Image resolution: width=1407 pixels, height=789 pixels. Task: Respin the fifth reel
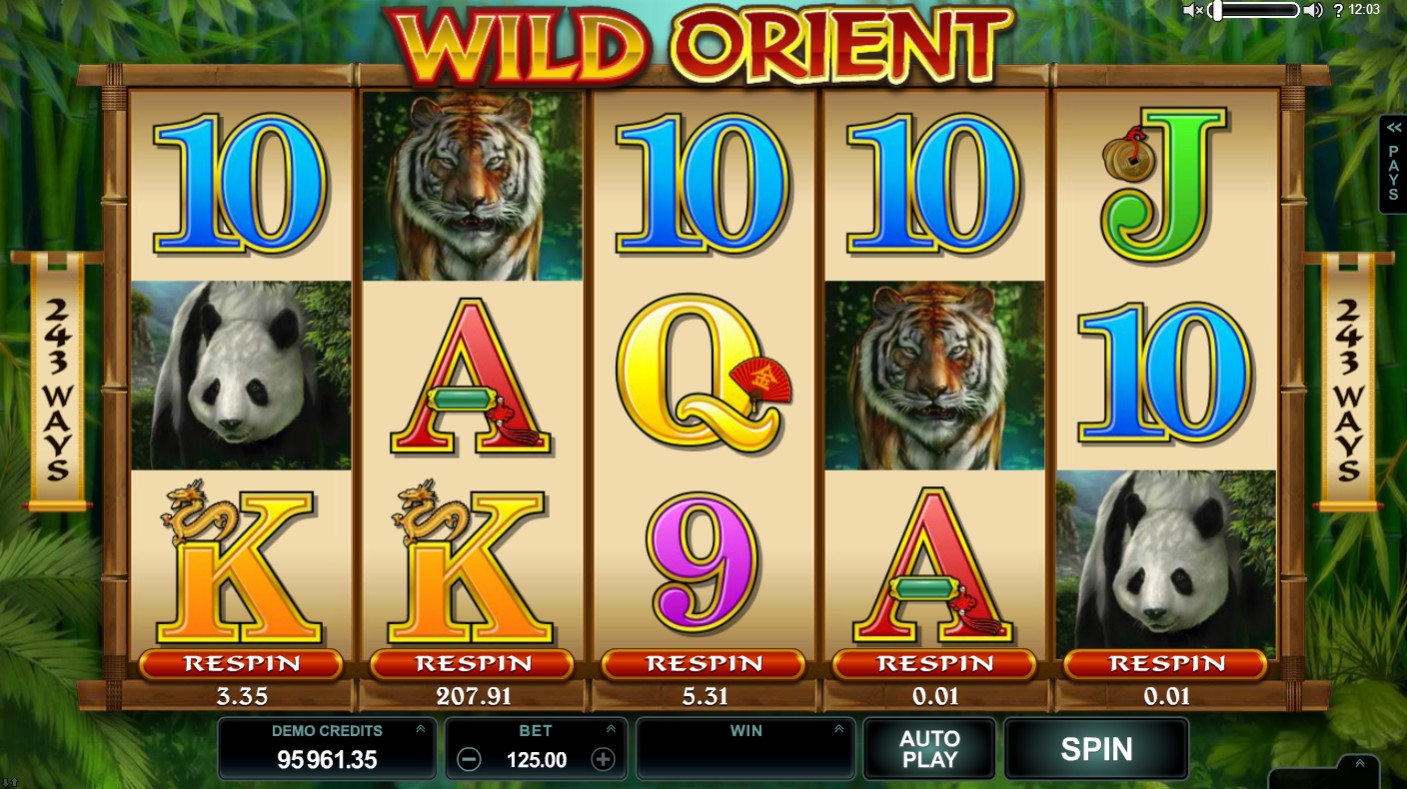pos(1165,664)
